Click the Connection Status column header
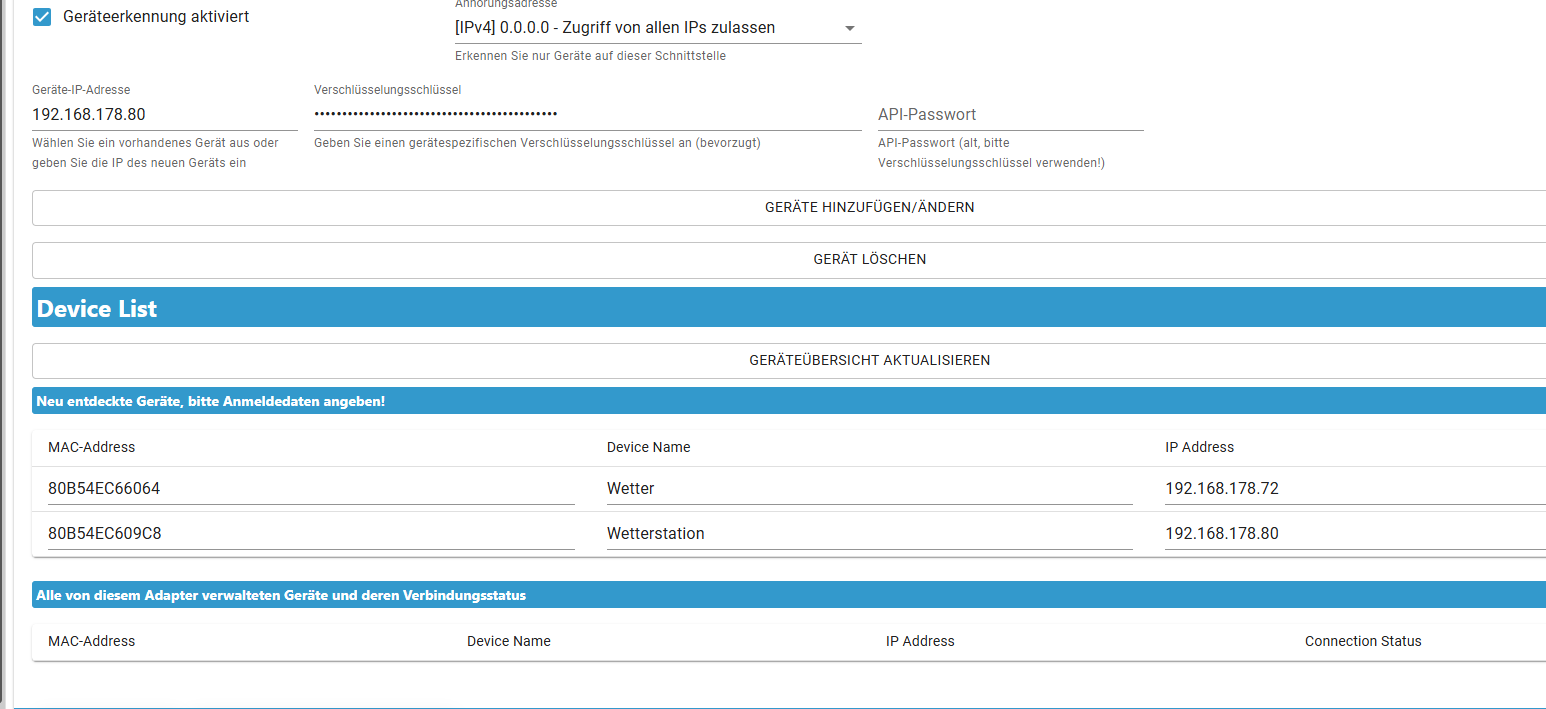The height and width of the screenshot is (709, 1546). [x=1362, y=641]
